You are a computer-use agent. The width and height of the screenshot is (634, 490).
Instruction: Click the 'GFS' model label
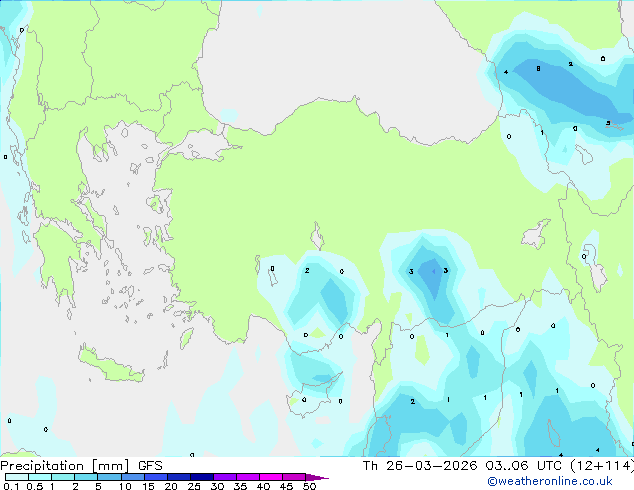pyautogui.click(x=150, y=466)
